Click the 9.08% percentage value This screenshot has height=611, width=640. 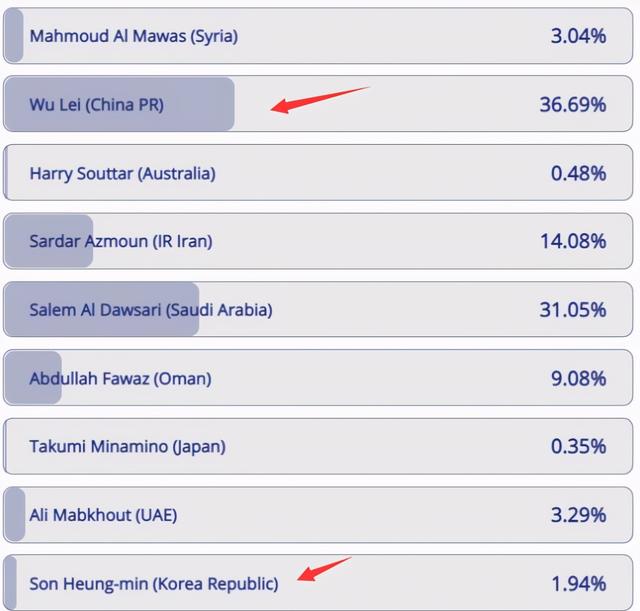click(x=578, y=378)
